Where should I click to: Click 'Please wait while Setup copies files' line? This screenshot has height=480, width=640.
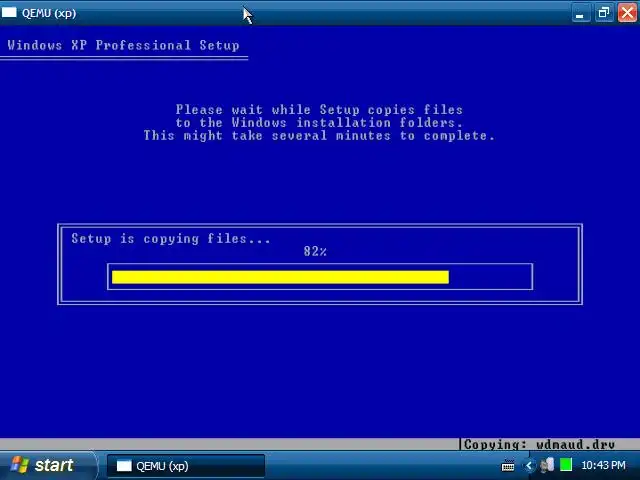tap(319, 109)
